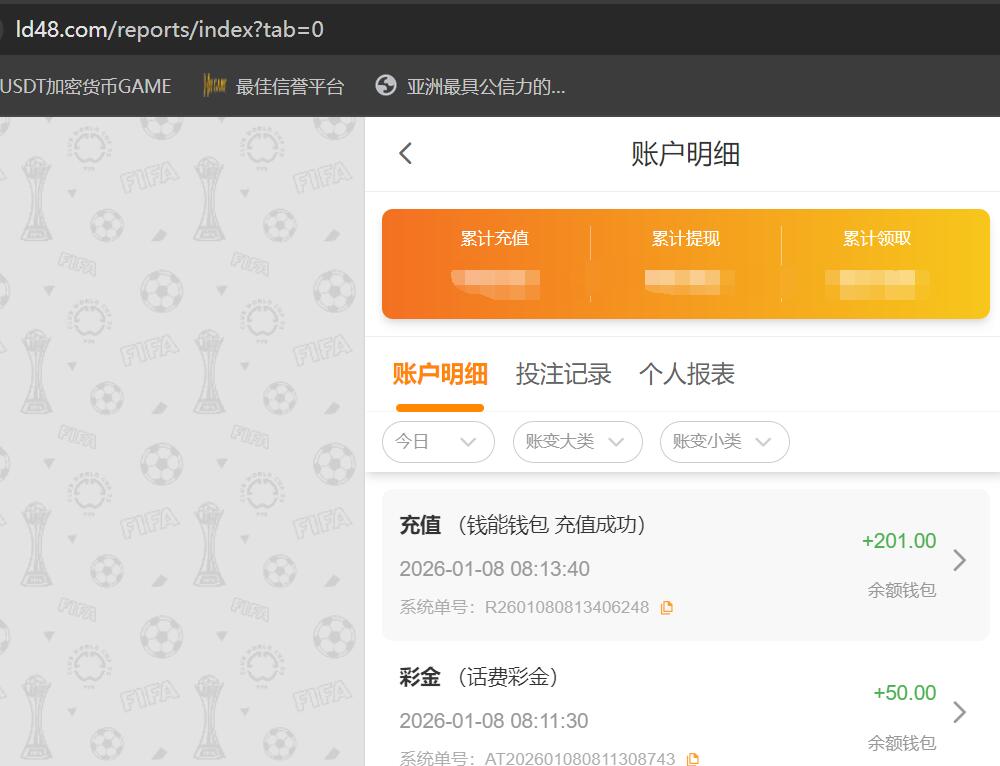
Task: Click the +201.00 recharge amount link
Action: [x=899, y=540]
